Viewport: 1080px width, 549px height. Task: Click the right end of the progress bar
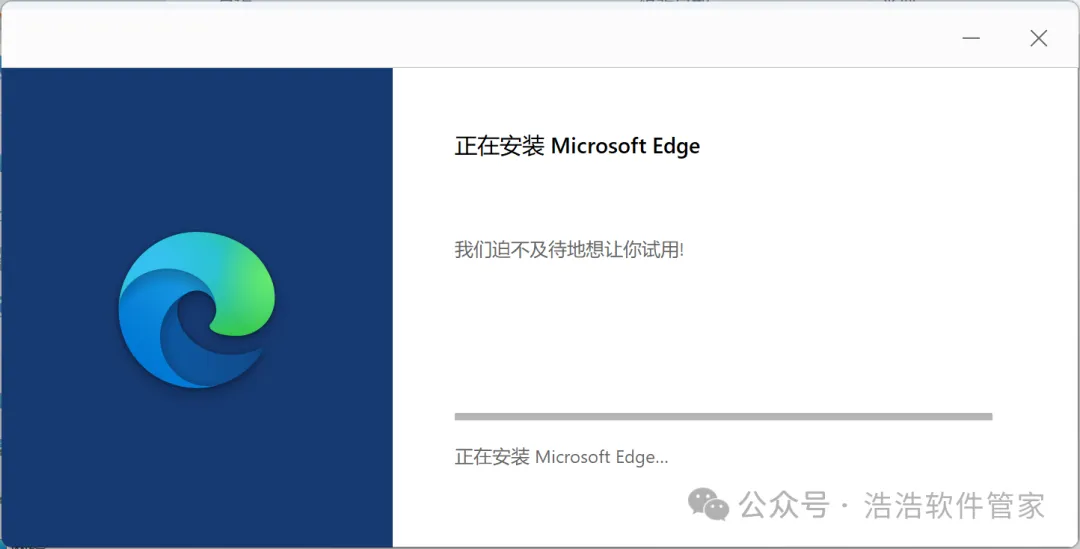pyautogui.click(x=986, y=416)
